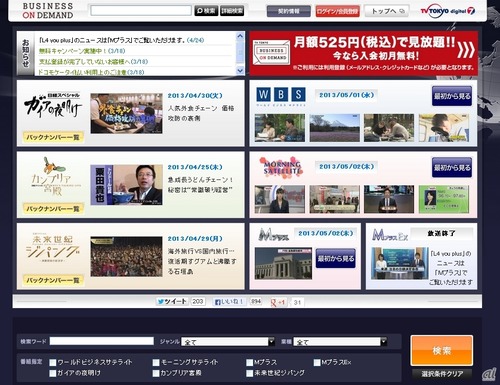Viewport: 500px width, 385px height.
Task: Check the ワールドビジネスサテライト checkbox
Action: tap(52, 362)
